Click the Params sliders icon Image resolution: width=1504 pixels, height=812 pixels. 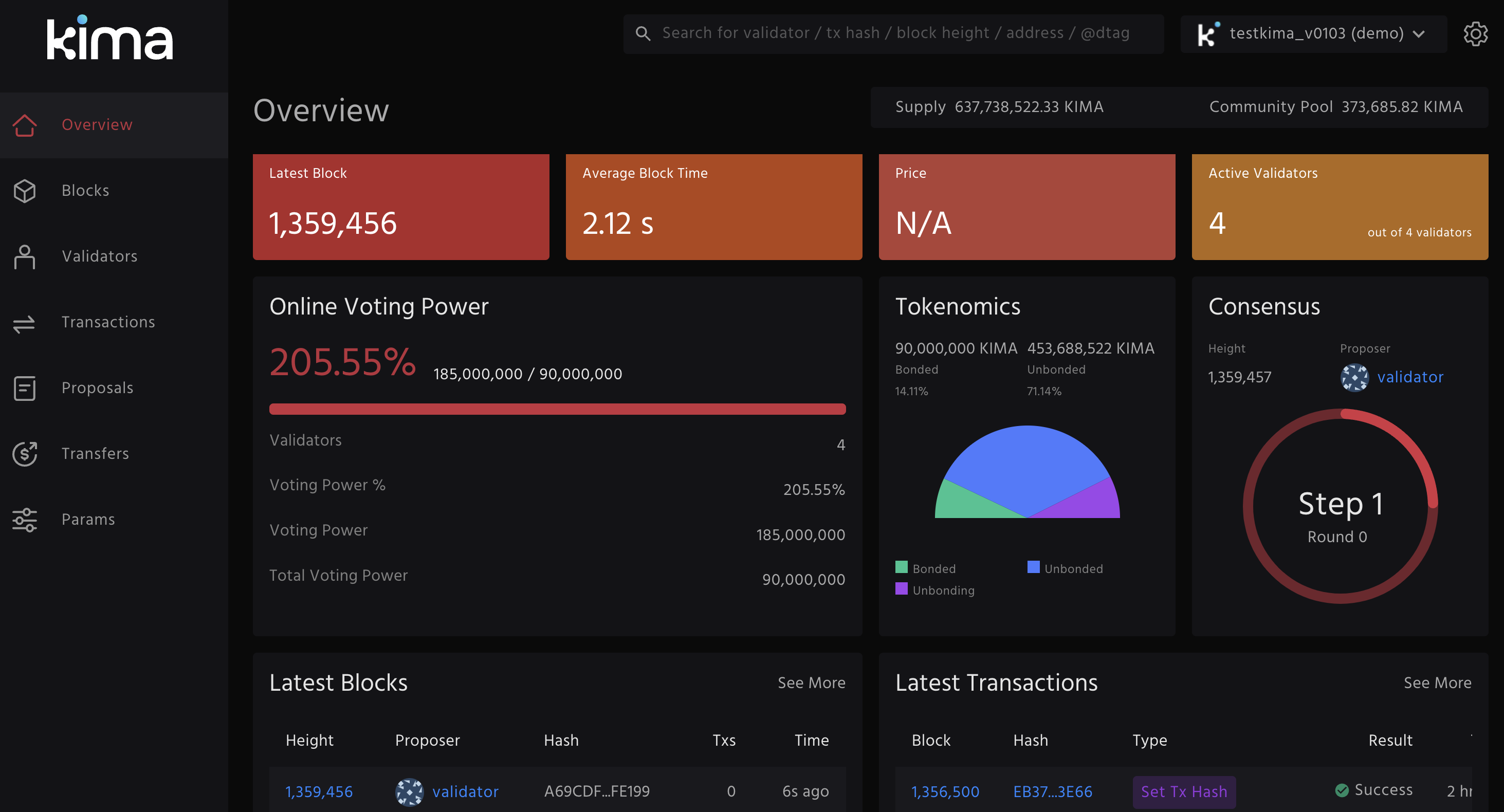(25, 520)
